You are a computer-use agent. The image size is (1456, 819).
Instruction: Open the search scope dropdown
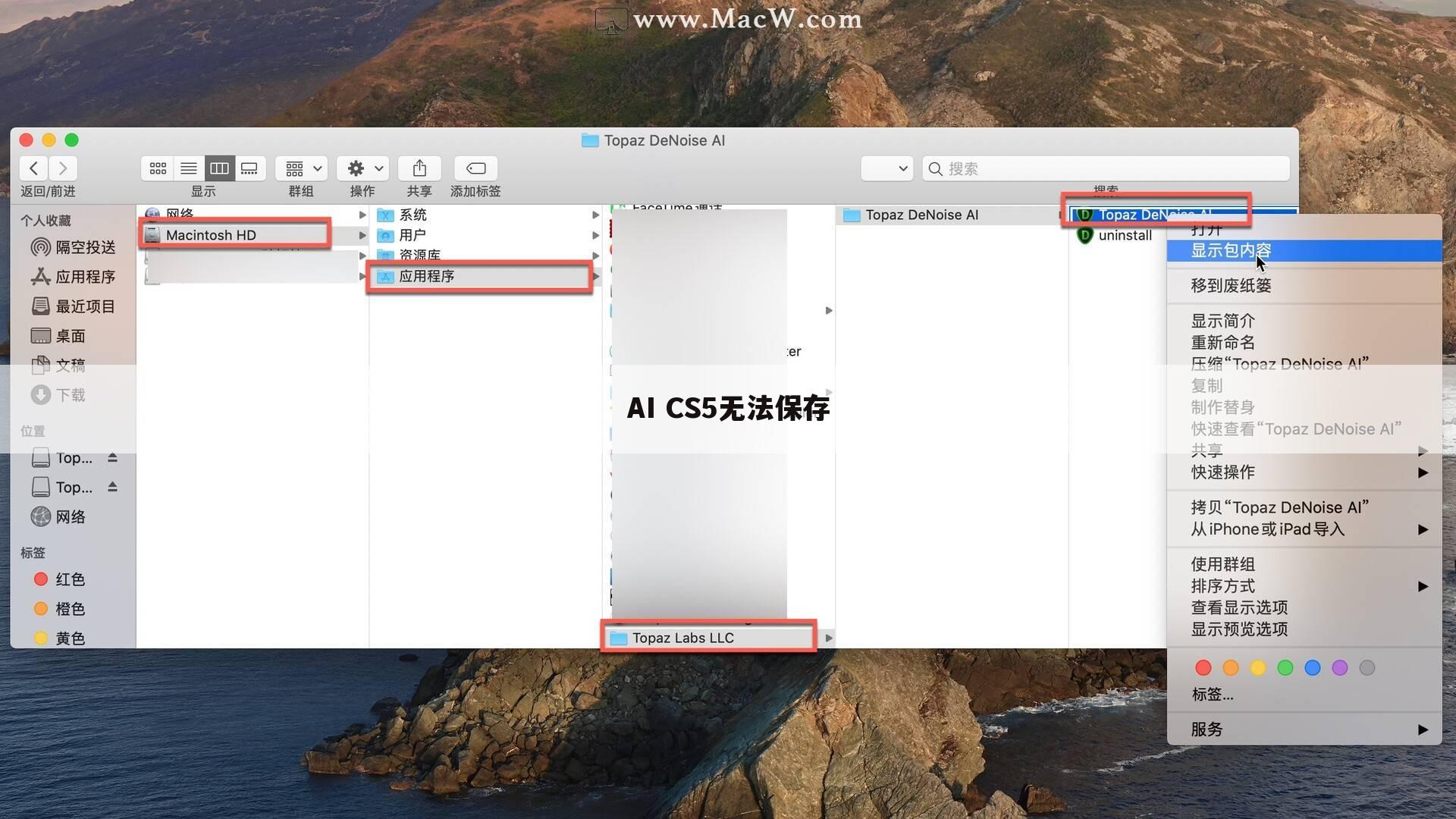(886, 168)
